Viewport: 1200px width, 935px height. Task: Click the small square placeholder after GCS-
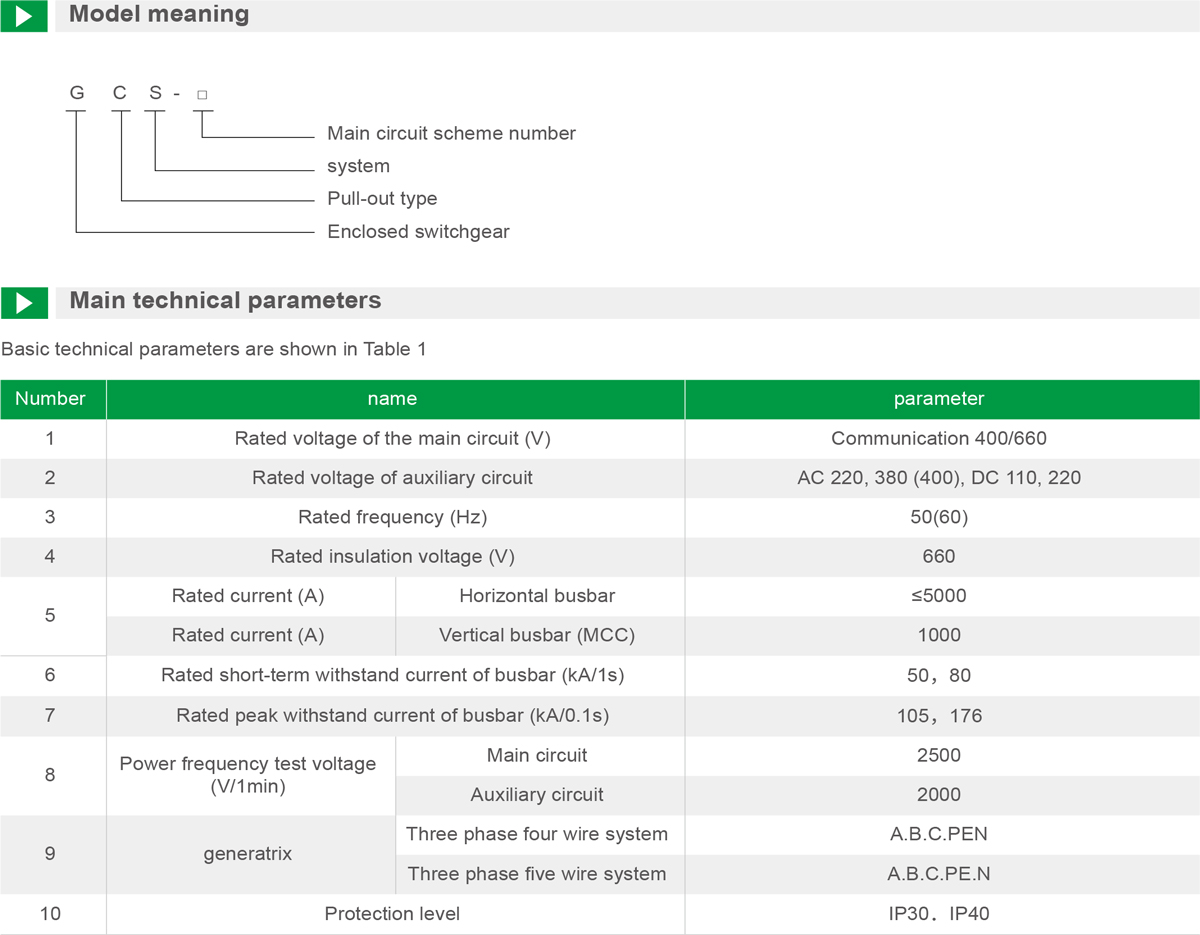[202, 95]
